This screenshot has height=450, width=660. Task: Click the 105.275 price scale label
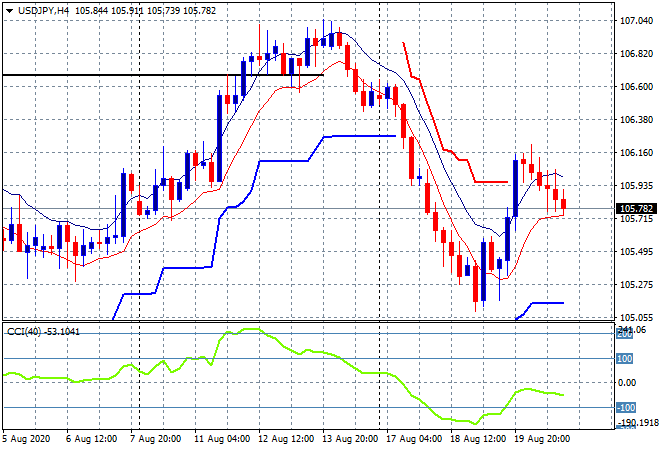click(x=636, y=285)
